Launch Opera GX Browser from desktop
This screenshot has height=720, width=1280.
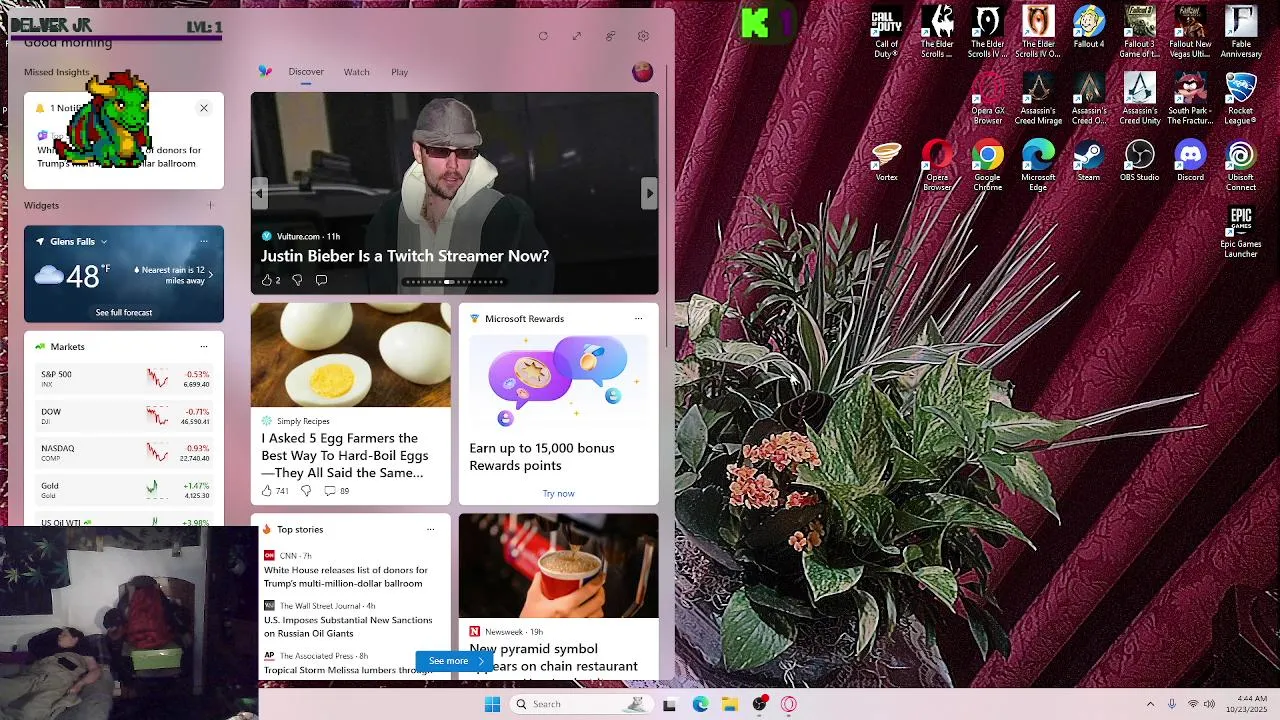(x=988, y=99)
